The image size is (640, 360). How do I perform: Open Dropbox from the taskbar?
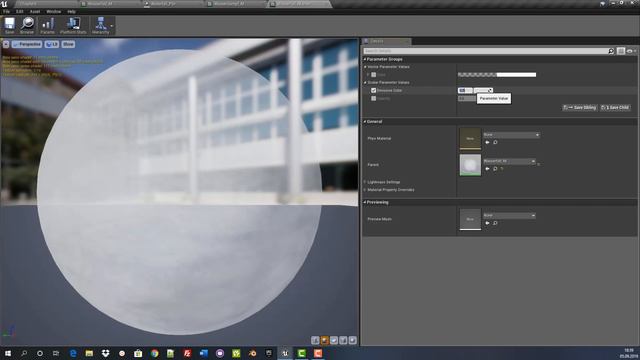(x=105, y=353)
